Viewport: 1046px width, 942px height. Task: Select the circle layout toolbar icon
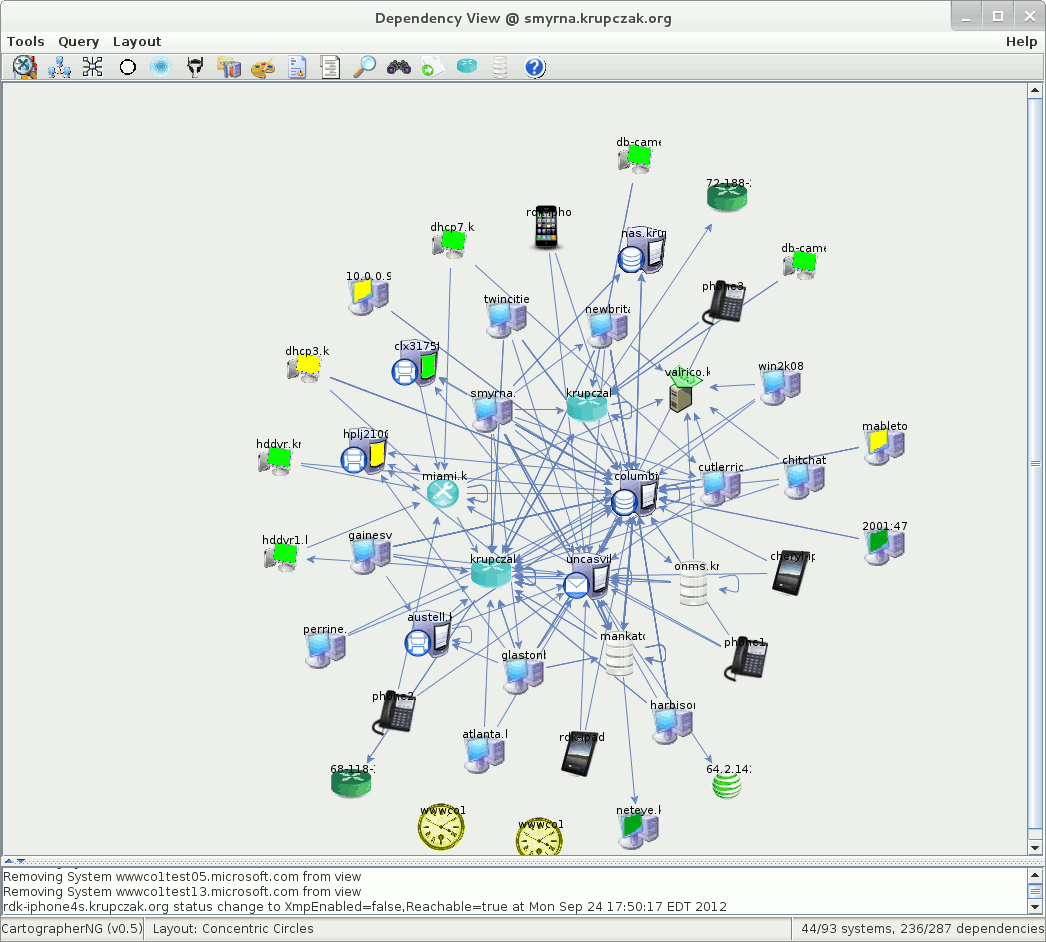point(127,67)
